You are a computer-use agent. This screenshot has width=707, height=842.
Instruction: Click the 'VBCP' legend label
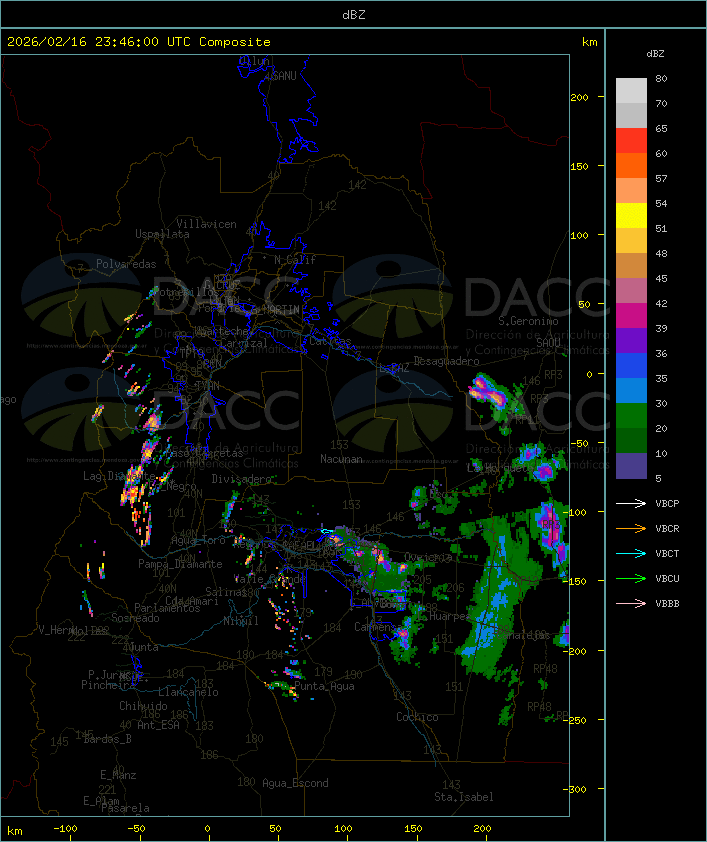point(667,503)
